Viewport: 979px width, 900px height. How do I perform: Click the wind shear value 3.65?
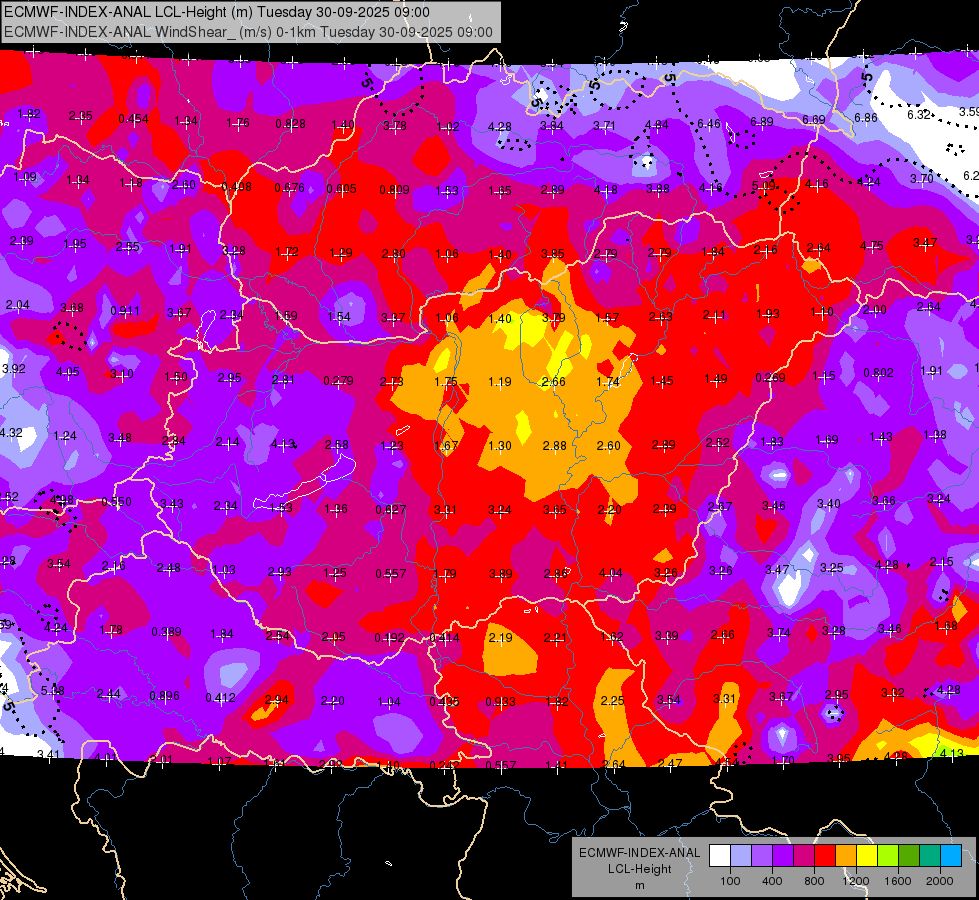(554, 510)
